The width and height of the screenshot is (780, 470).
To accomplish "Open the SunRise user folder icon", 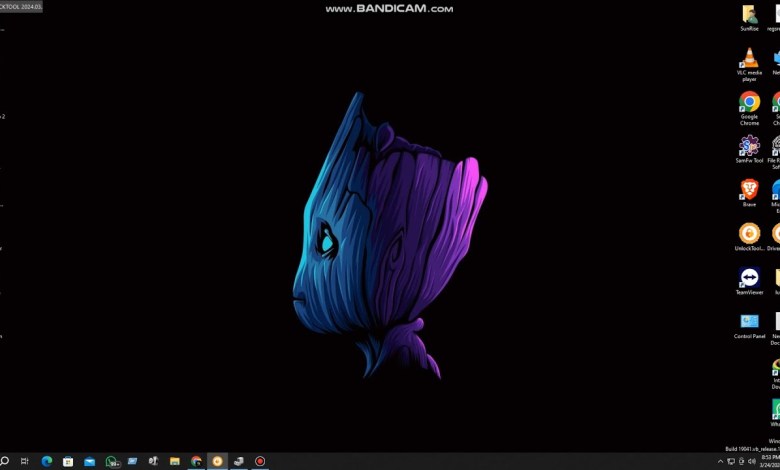I will [749, 18].
